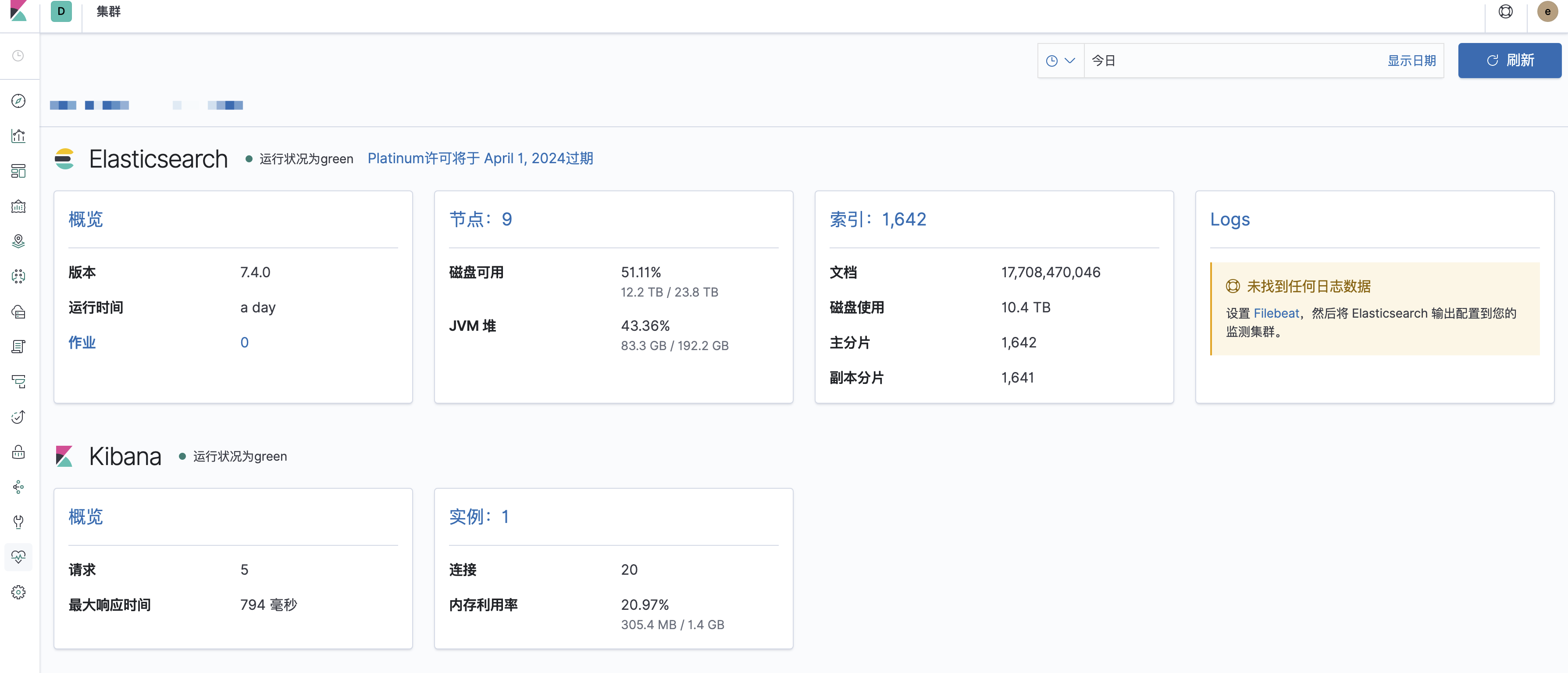The image size is (1568, 673).
Task: Open the 实例: 1 link
Action: coord(479,516)
